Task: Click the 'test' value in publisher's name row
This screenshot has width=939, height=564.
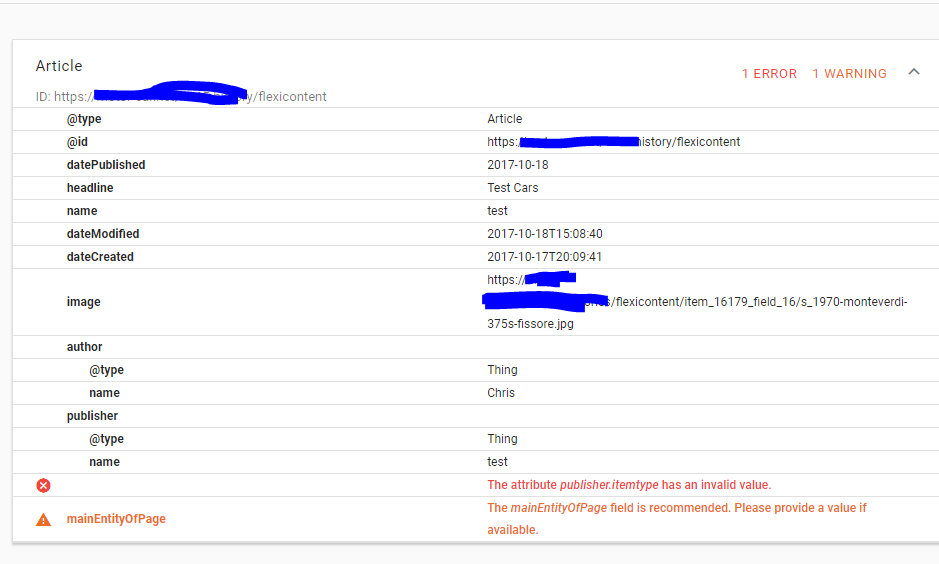Action: [497, 462]
